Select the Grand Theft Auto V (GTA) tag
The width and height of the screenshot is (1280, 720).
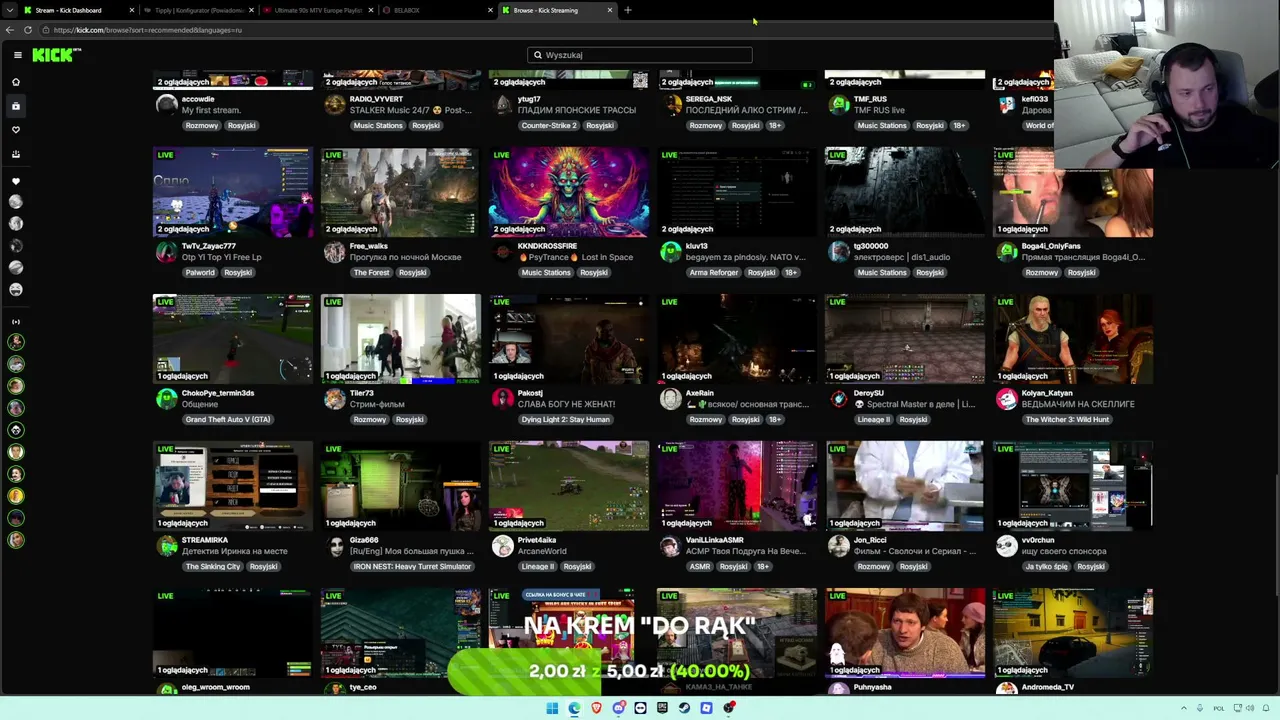click(x=228, y=420)
